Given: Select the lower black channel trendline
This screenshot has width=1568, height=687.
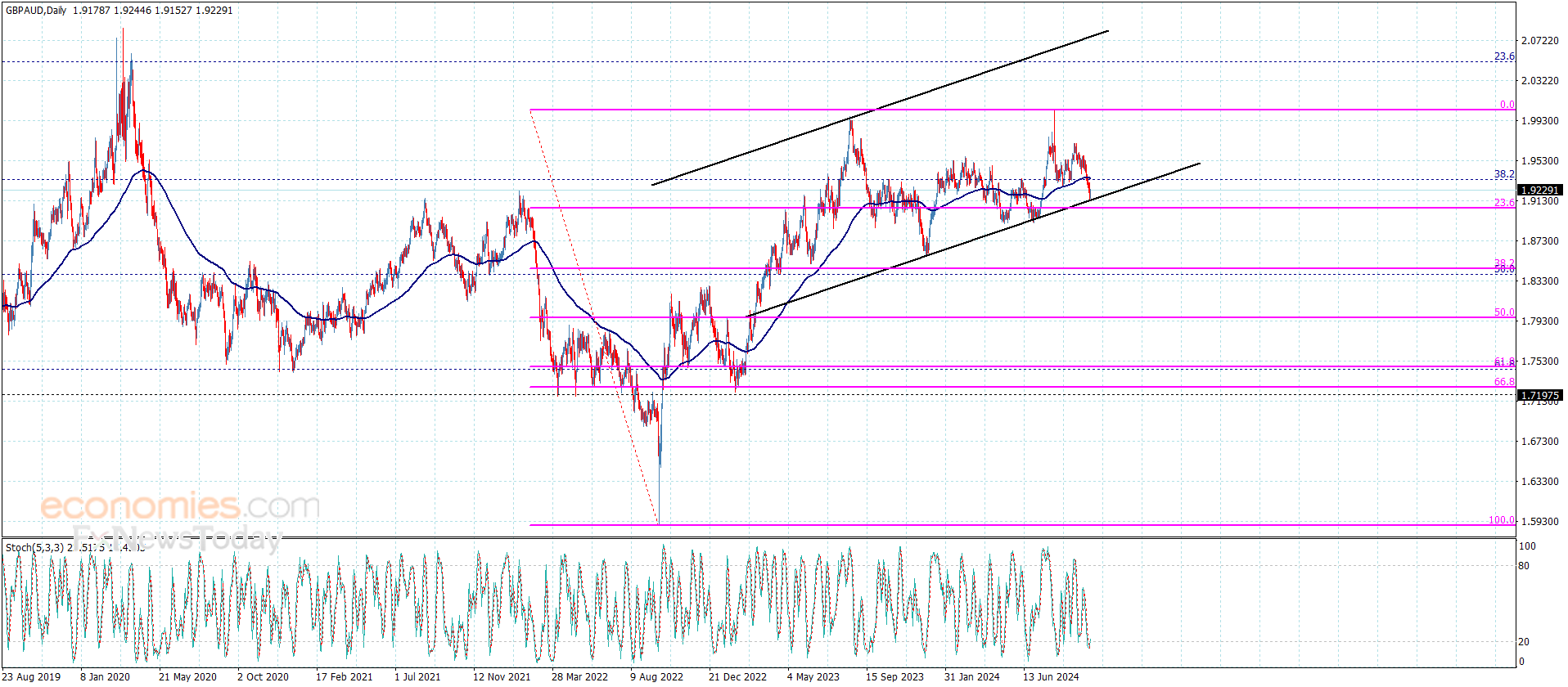Looking at the screenshot, I should [x=973, y=240].
